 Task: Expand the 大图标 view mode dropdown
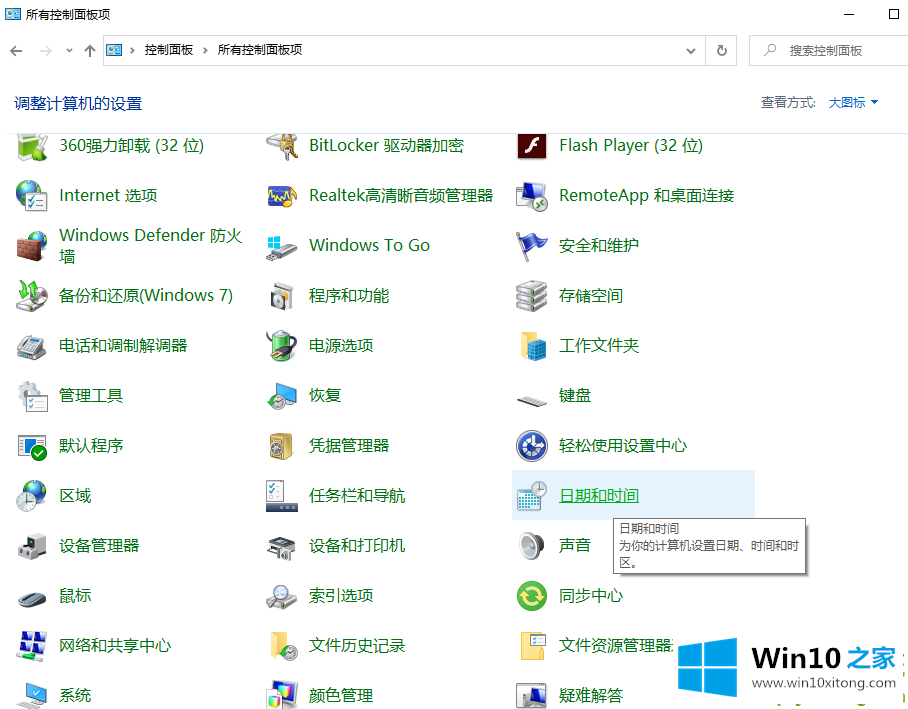(x=853, y=103)
